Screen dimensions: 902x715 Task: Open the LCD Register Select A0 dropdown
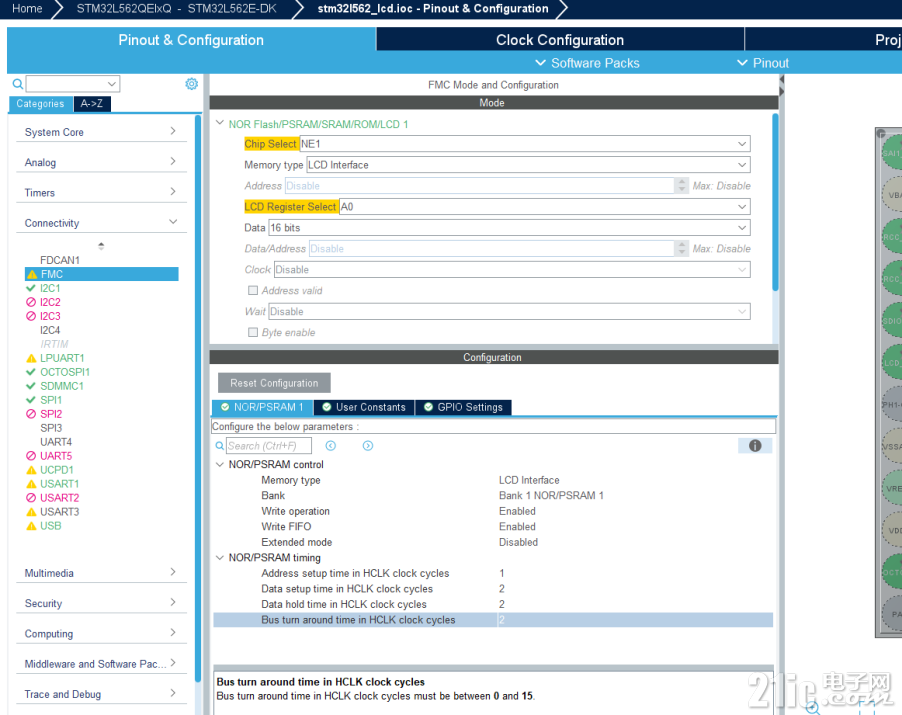click(544, 207)
